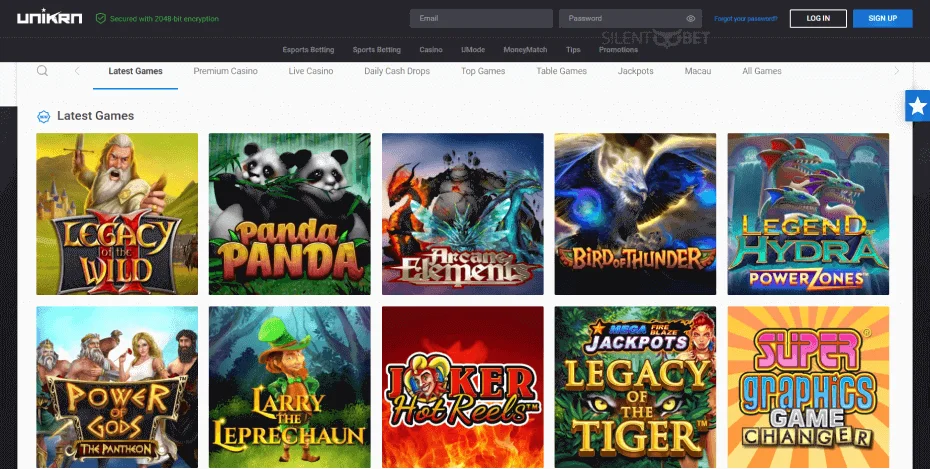Click the SIGN UP button
The height and width of the screenshot is (469, 930).
(883, 18)
